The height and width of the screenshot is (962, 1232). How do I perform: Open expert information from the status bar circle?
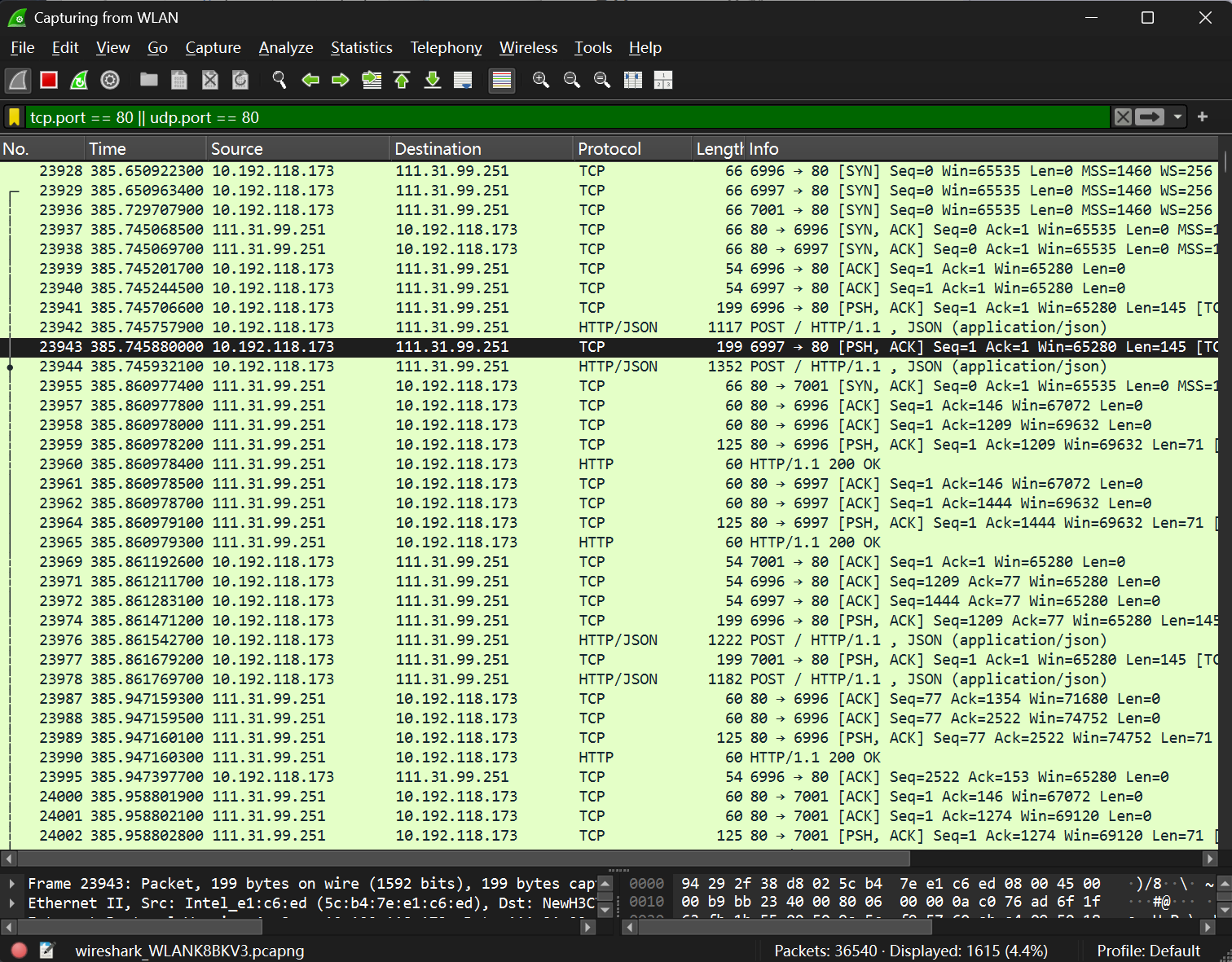(20, 951)
